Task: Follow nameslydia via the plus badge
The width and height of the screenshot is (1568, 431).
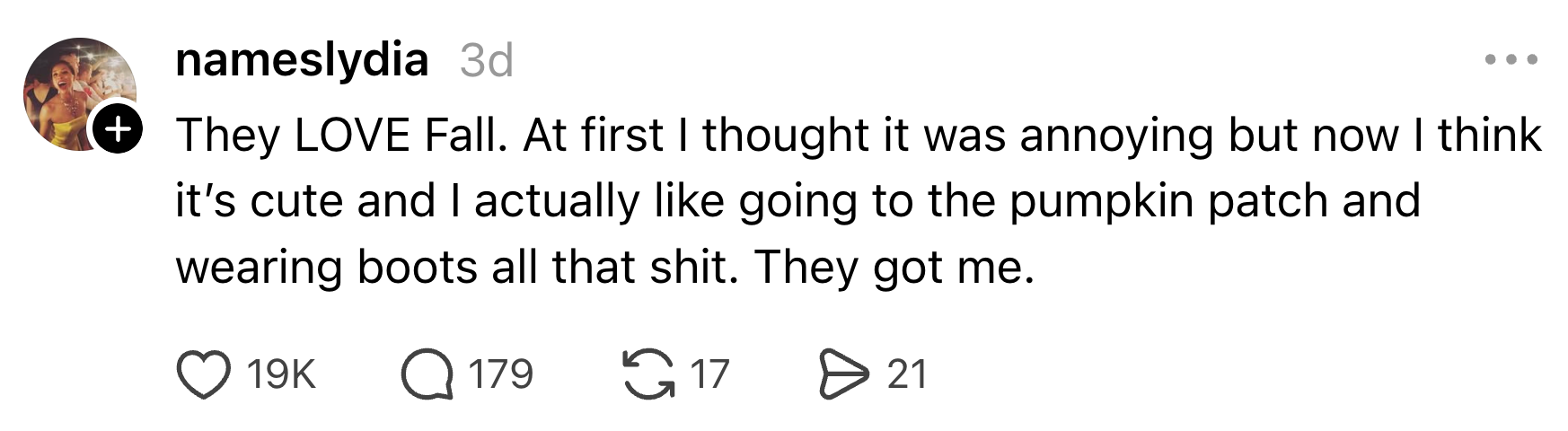Action: pyautogui.click(x=118, y=131)
